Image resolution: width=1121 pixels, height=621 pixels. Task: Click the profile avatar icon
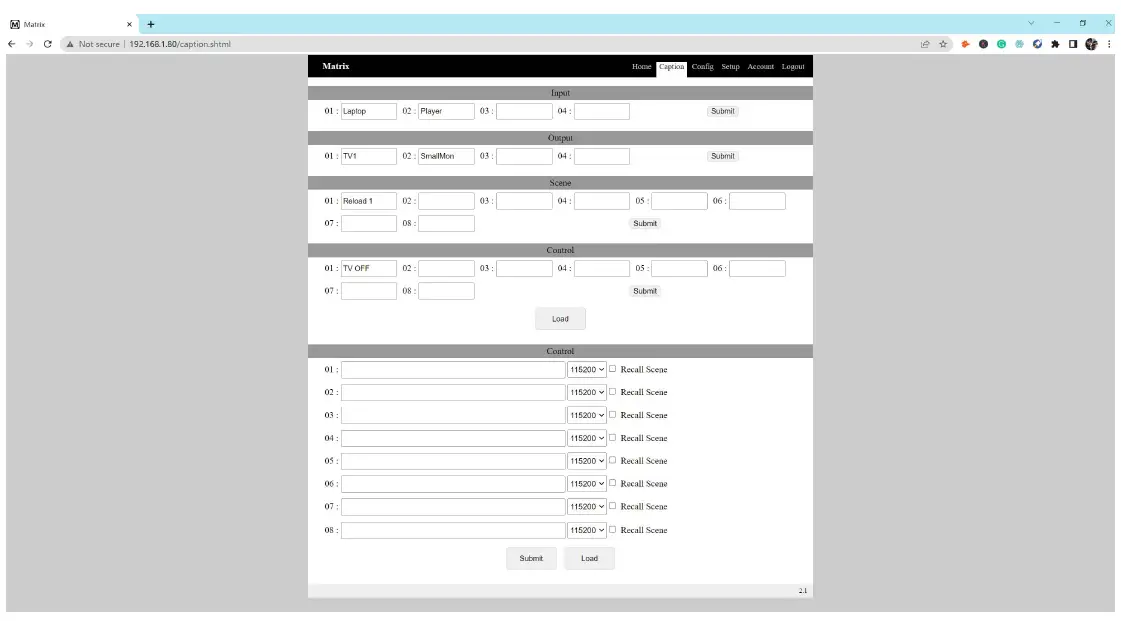(x=1091, y=44)
